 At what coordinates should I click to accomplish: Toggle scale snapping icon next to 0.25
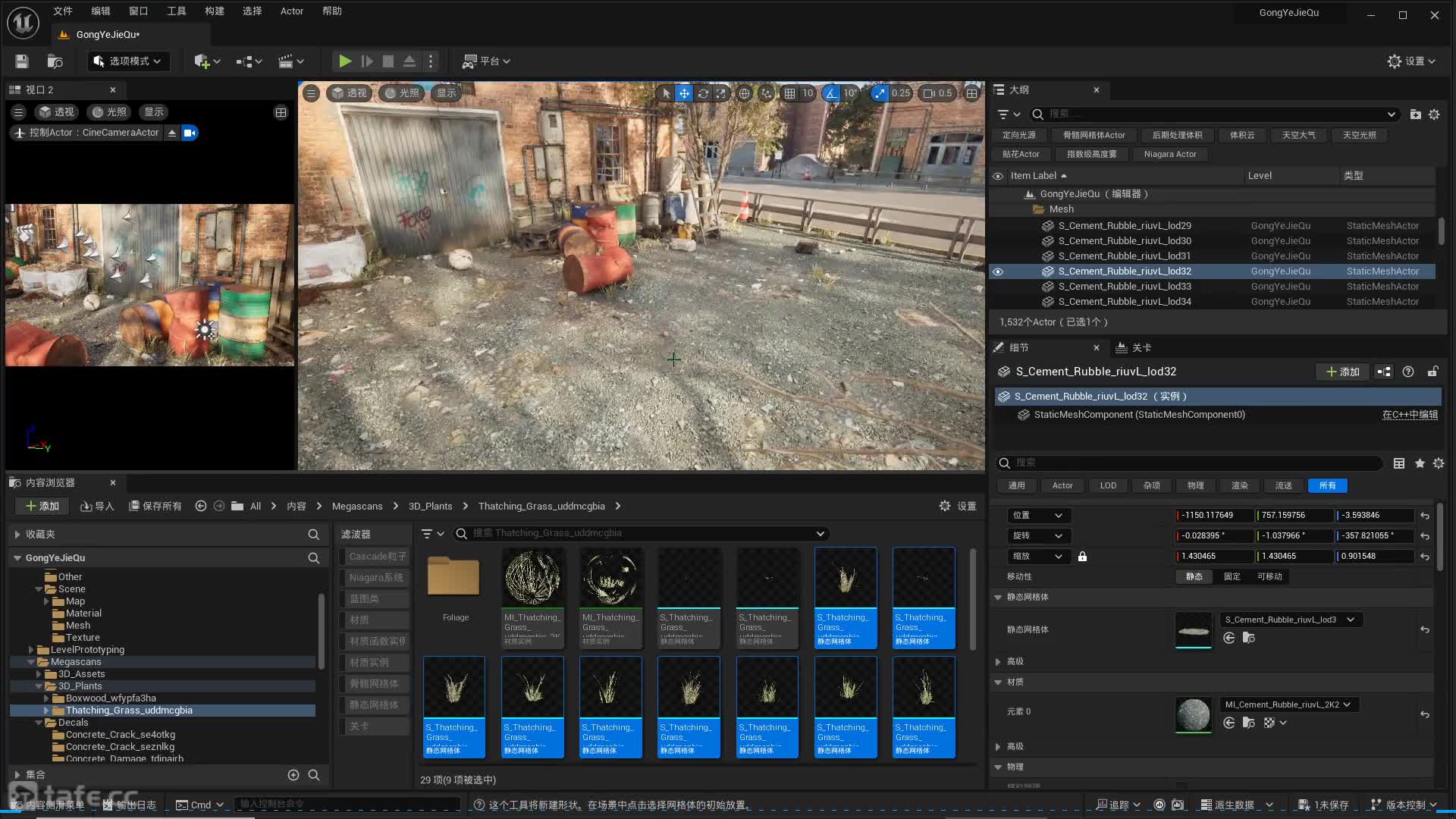[879, 93]
